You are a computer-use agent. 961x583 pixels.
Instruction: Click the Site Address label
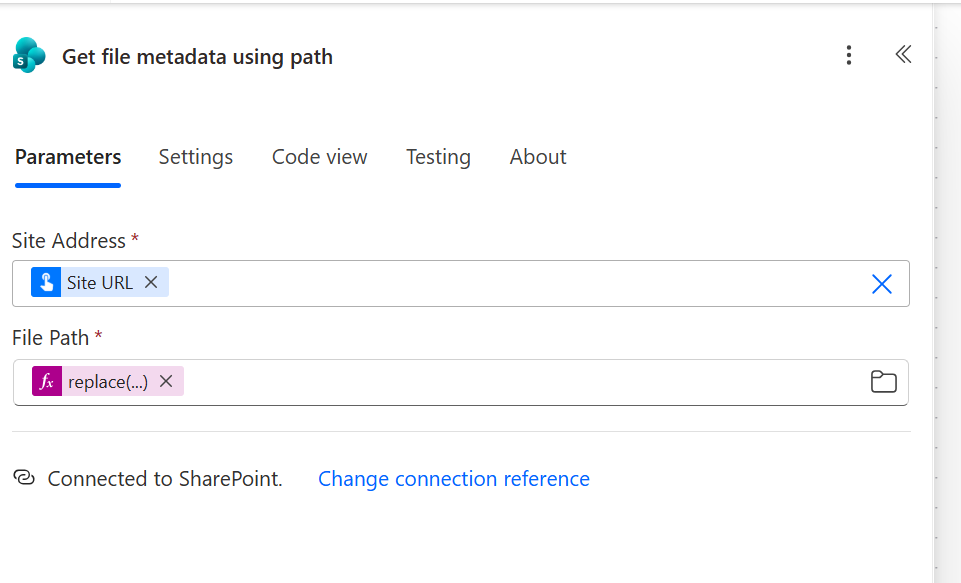click(69, 241)
